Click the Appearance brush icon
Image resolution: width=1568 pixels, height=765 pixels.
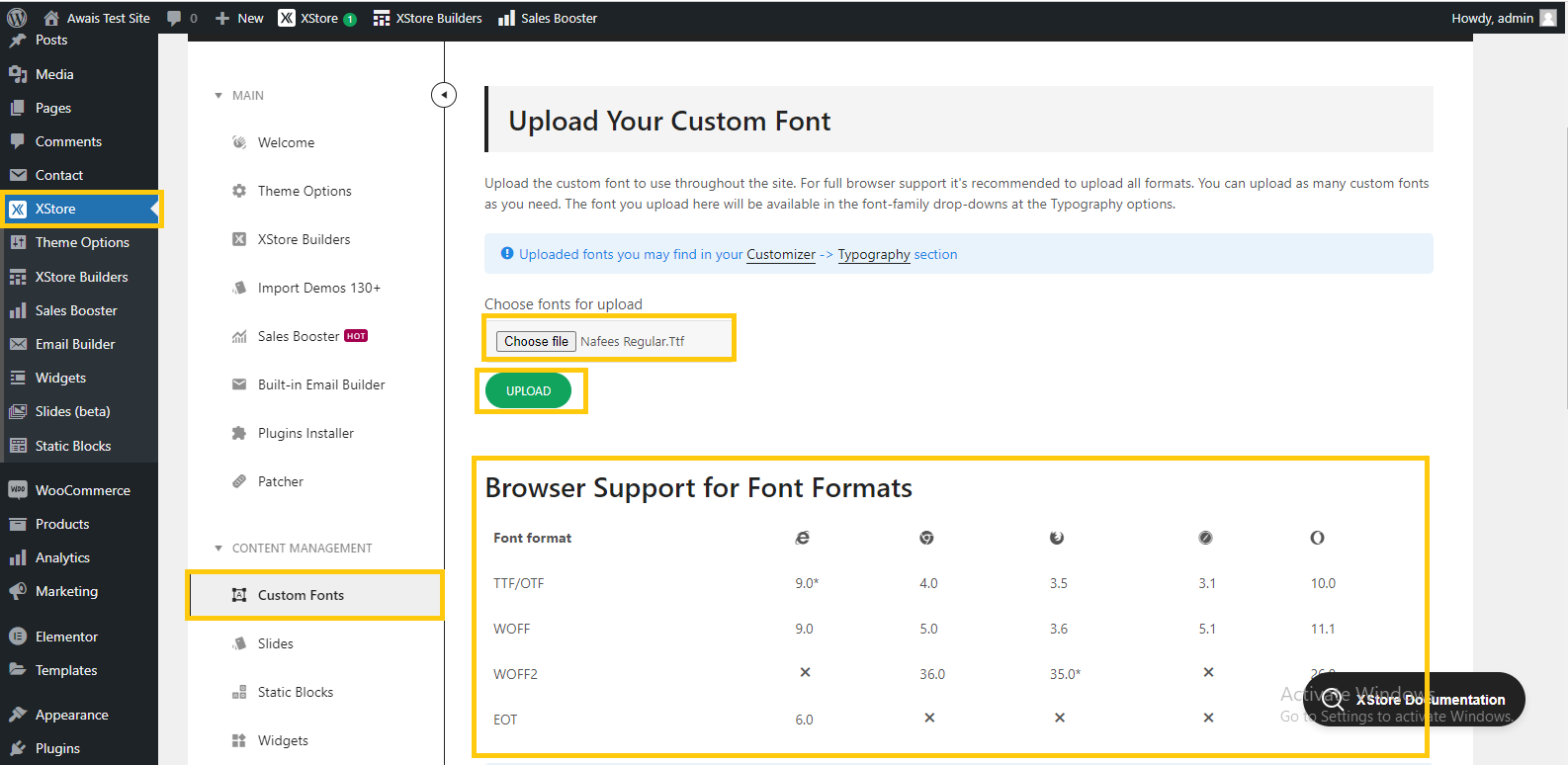point(18,715)
